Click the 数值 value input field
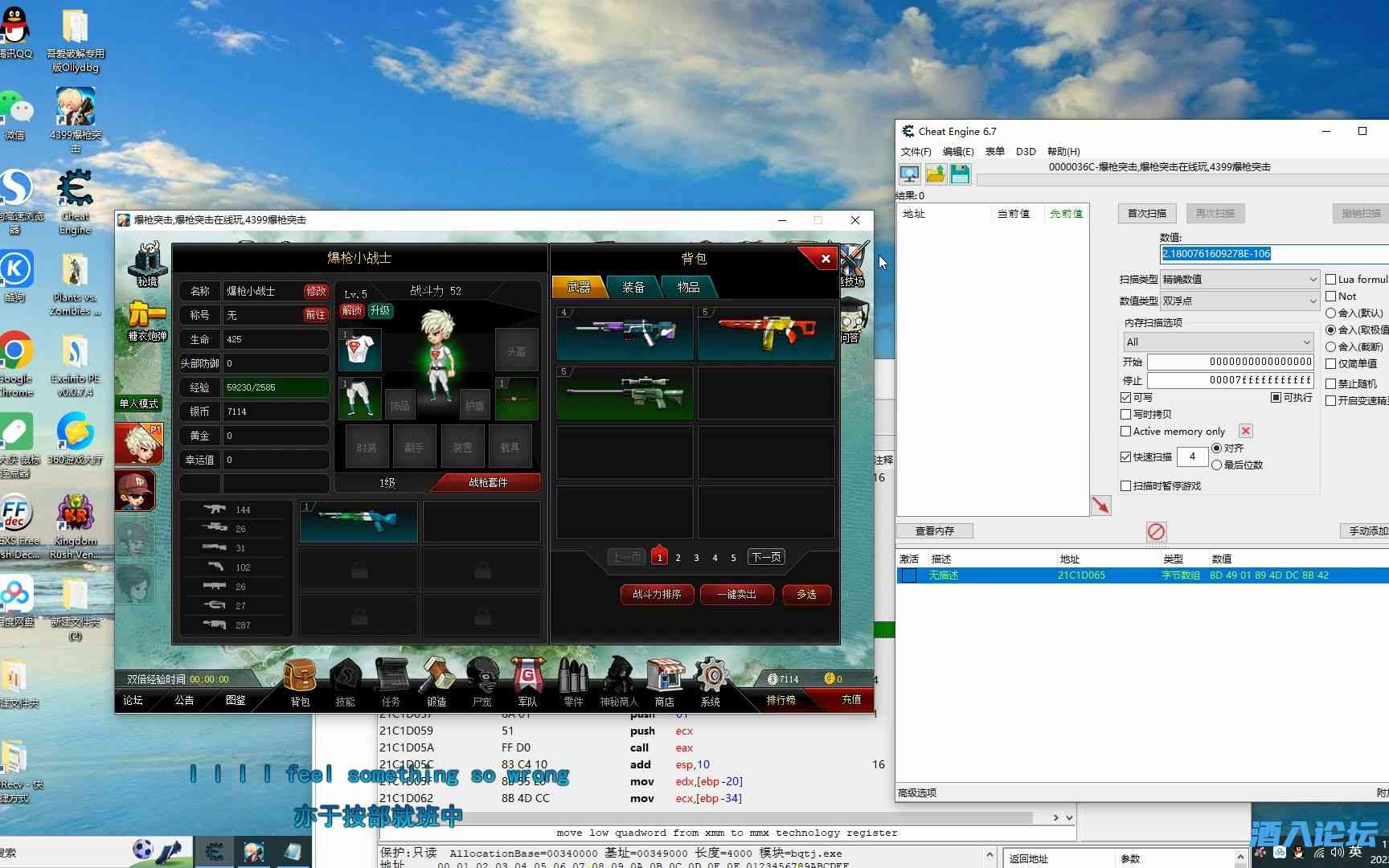Viewport: 1389px width, 868px height. (1274, 253)
